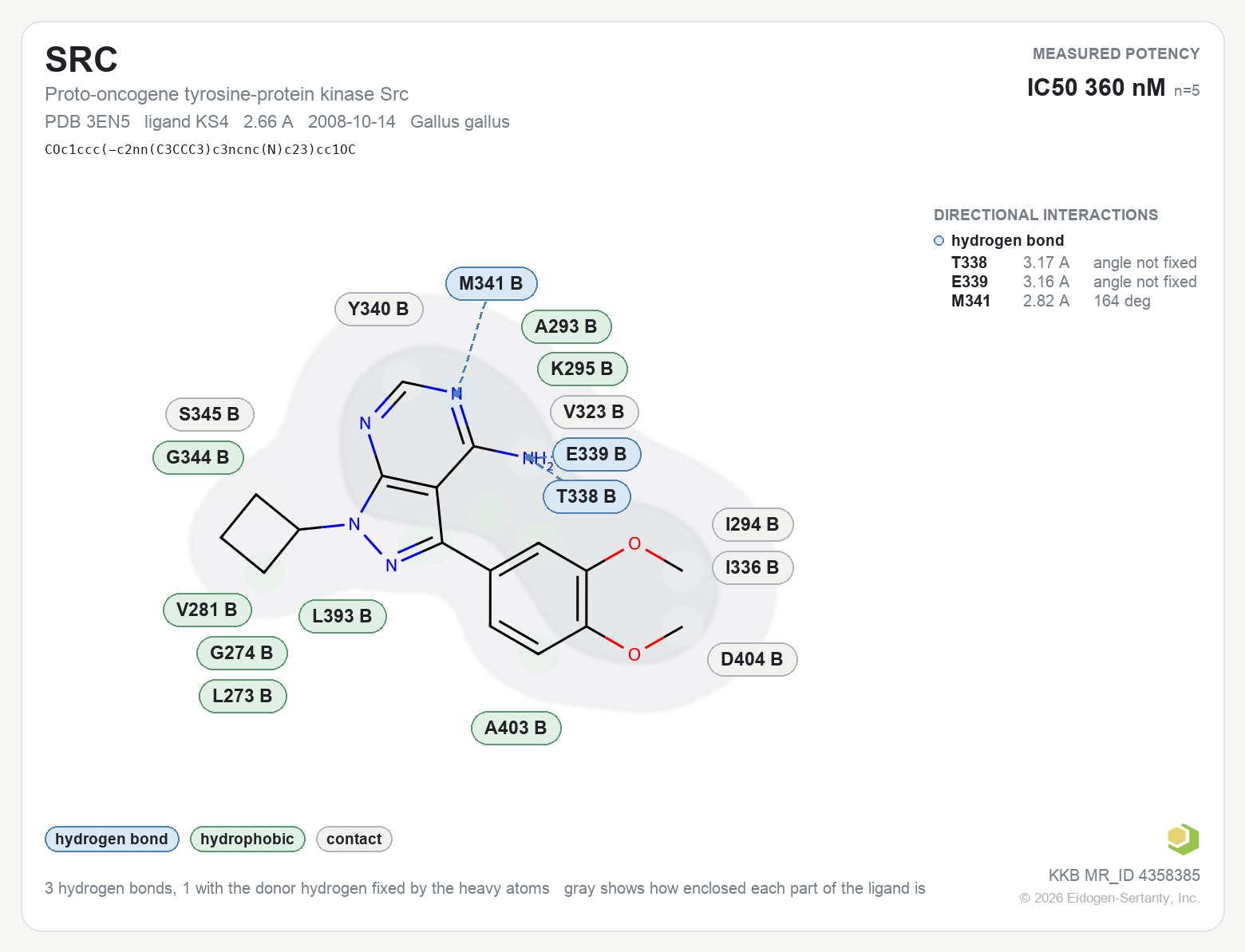
Task: Click the L273 B residue tag
Action: click(243, 696)
